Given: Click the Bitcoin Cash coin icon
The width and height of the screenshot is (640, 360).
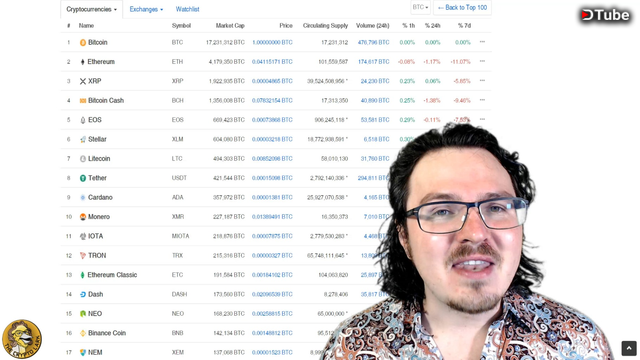Looking at the screenshot, I should [83, 100].
